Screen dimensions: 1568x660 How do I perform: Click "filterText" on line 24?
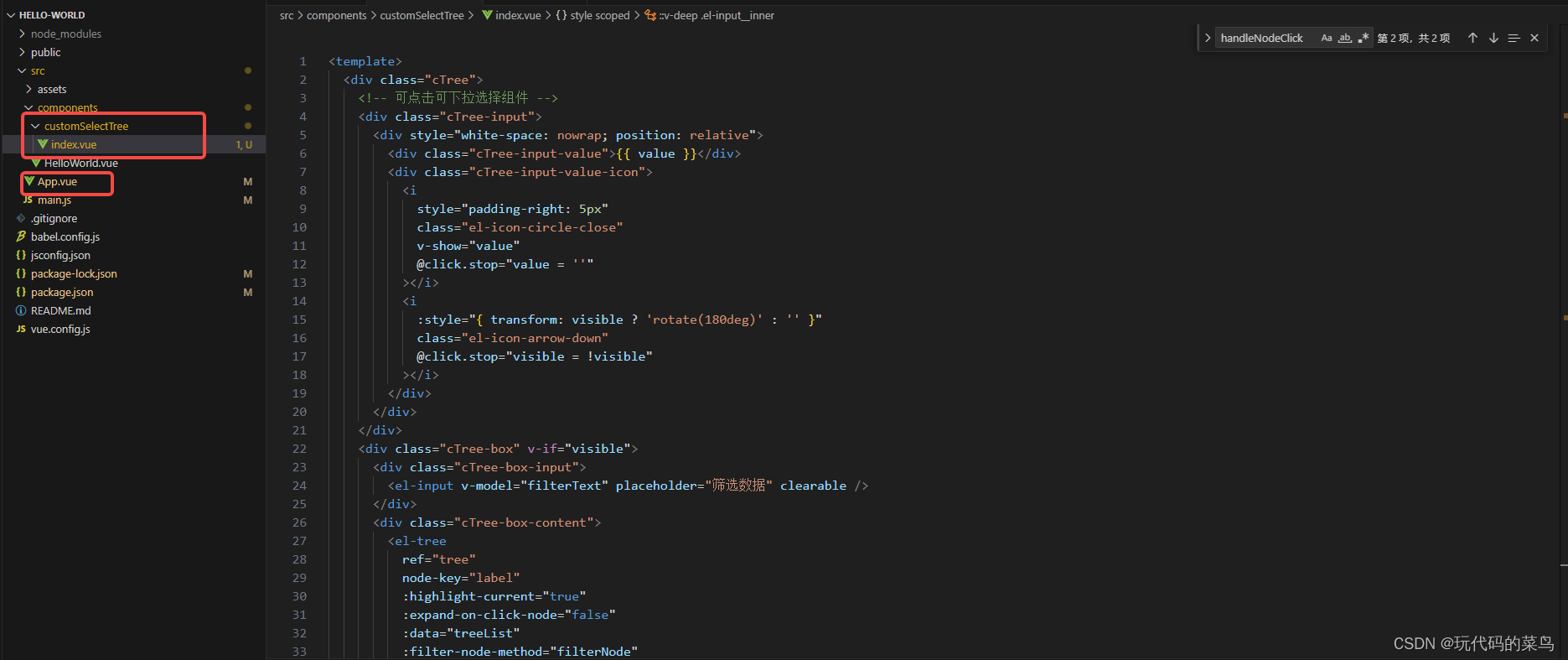[565, 486]
